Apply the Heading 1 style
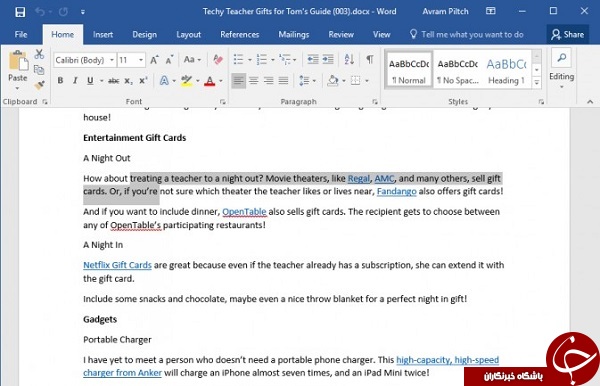The width and height of the screenshot is (600, 386). 506,70
